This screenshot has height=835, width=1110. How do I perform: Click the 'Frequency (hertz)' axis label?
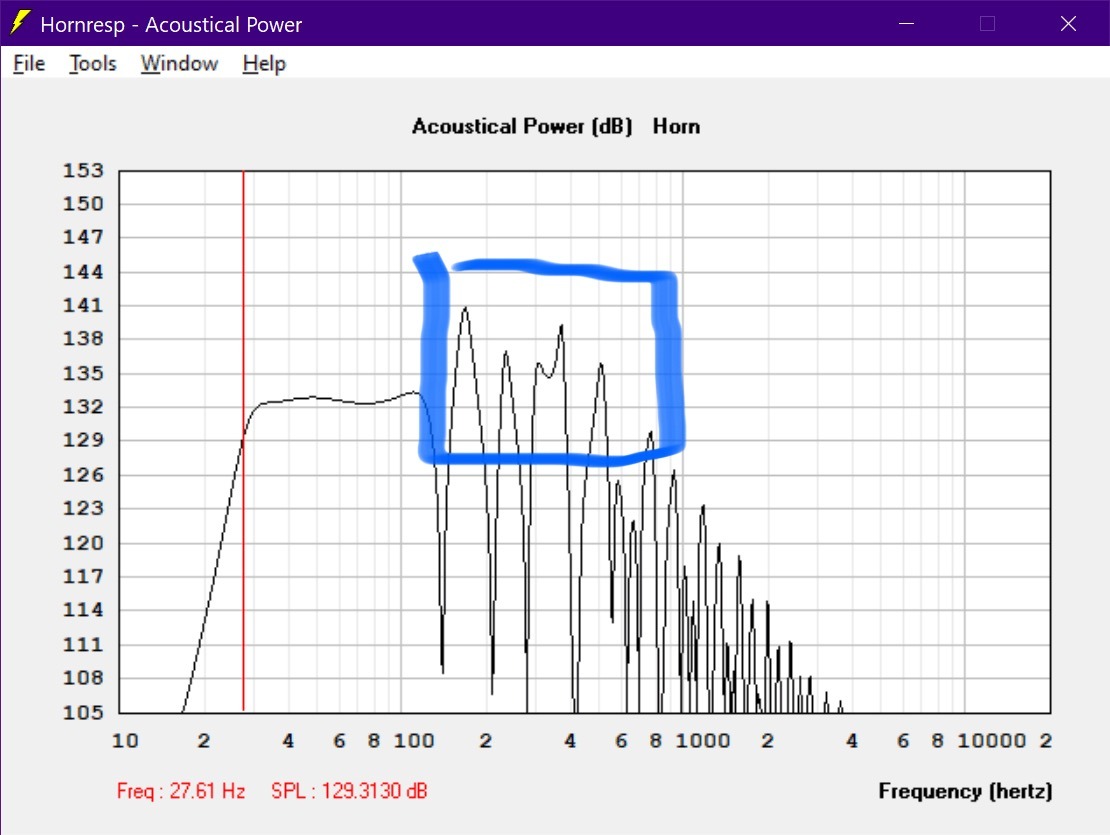965,791
